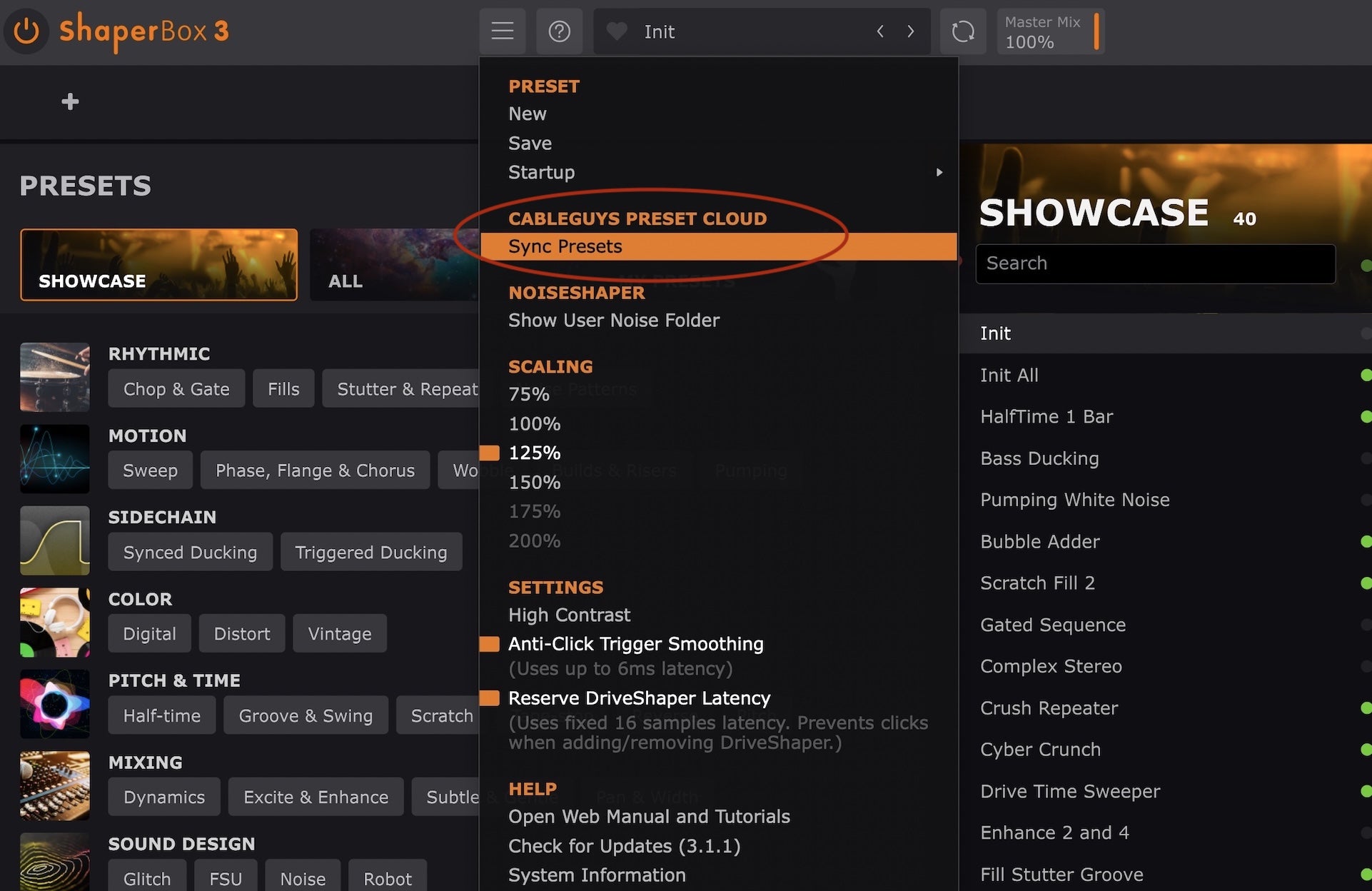The height and width of the screenshot is (891, 1372).
Task: Select New from the Preset menu
Action: click(528, 114)
